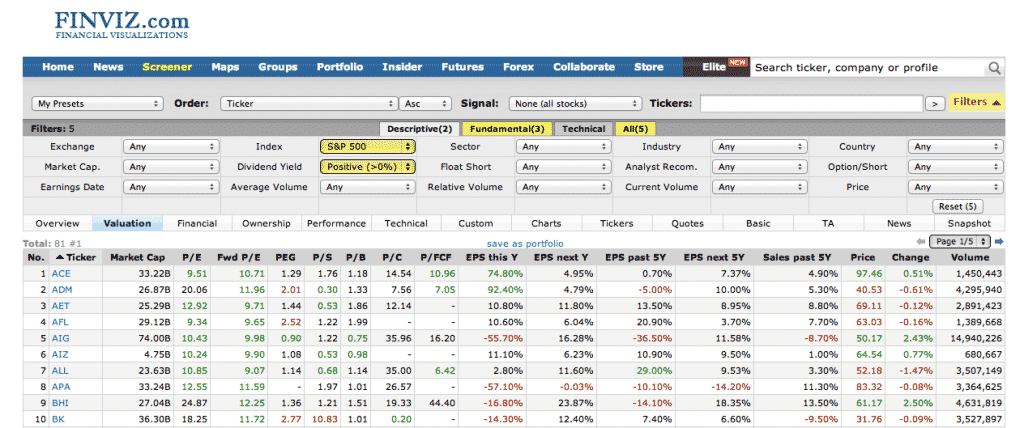Open the Float Short filter dropdown
The width and height of the screenshot is (1024, 428).
pos(564,167)
